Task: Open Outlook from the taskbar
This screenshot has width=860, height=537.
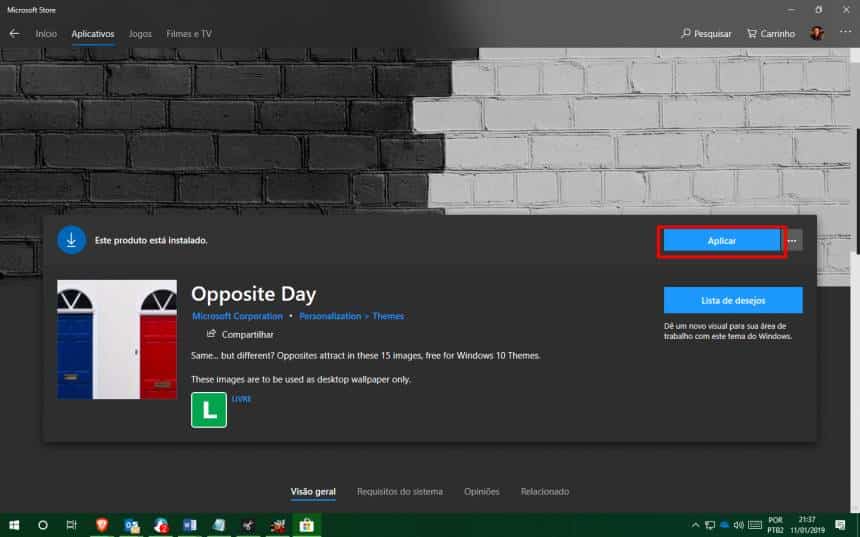Action: pyautogui.click(x=132, y=525)
